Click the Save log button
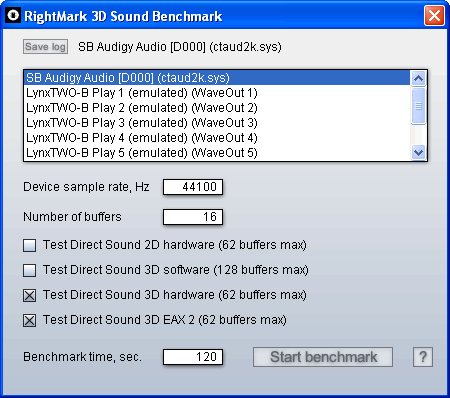 coord(46,47)
